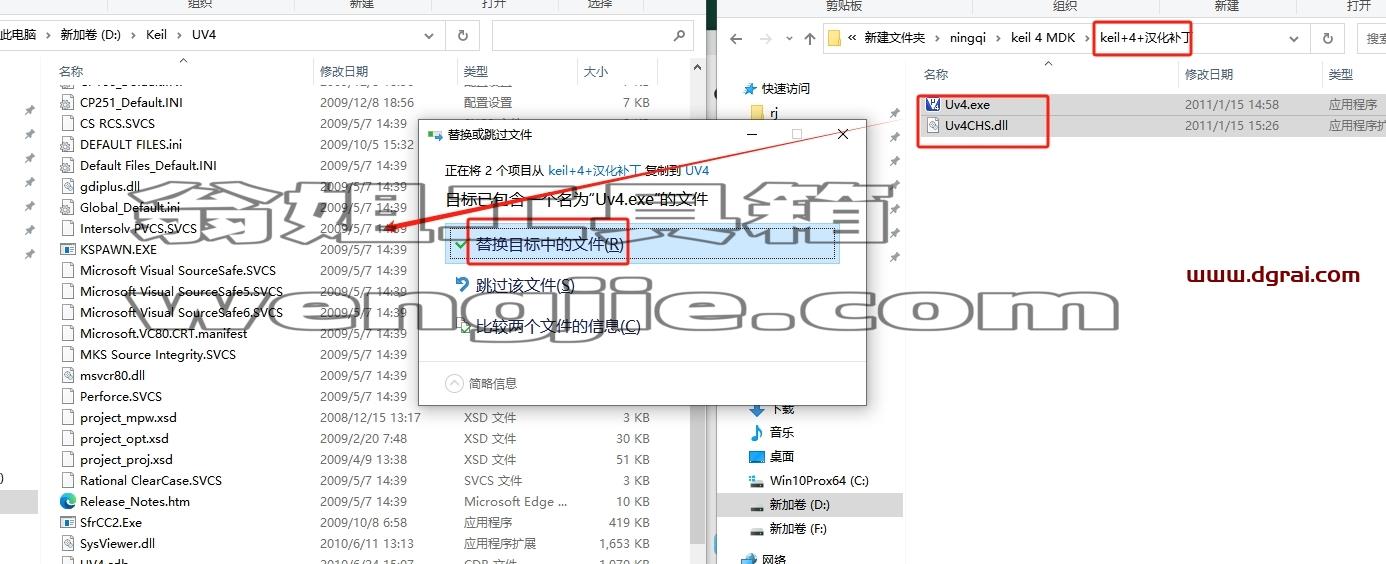The width and height of the screenshot is (1386, 564).
Task: Select project_proj.xsd file icon
Action: click(x=67, y=460)
